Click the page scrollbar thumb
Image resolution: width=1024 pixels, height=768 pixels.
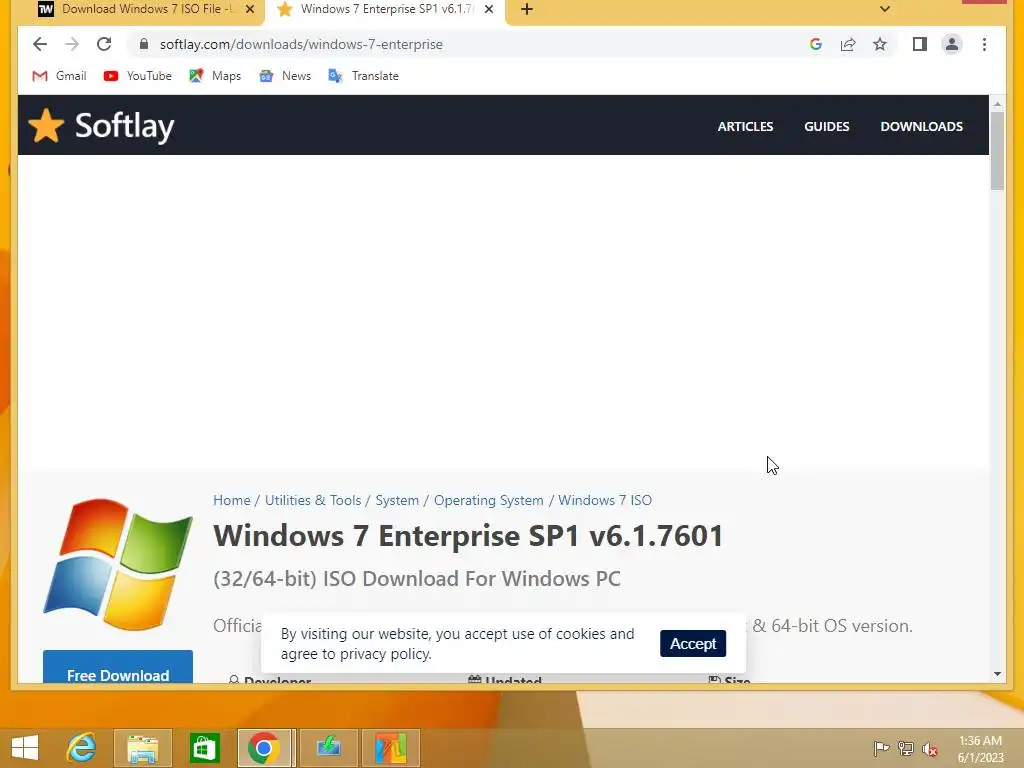[997, 150]
